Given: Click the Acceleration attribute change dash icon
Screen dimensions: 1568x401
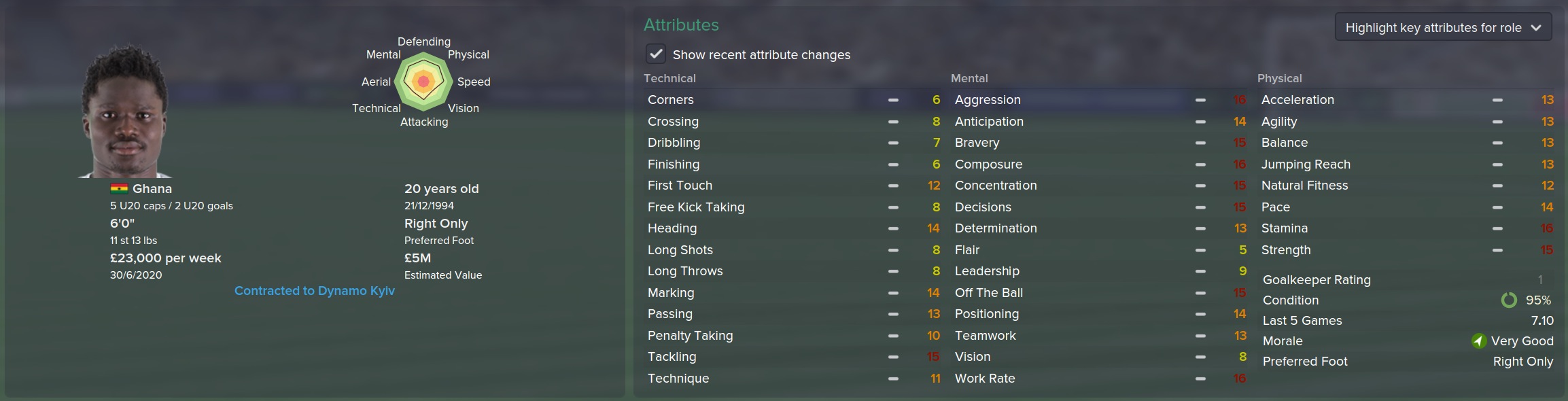Looking at the screenshot, I should (x=1497, y=100).
